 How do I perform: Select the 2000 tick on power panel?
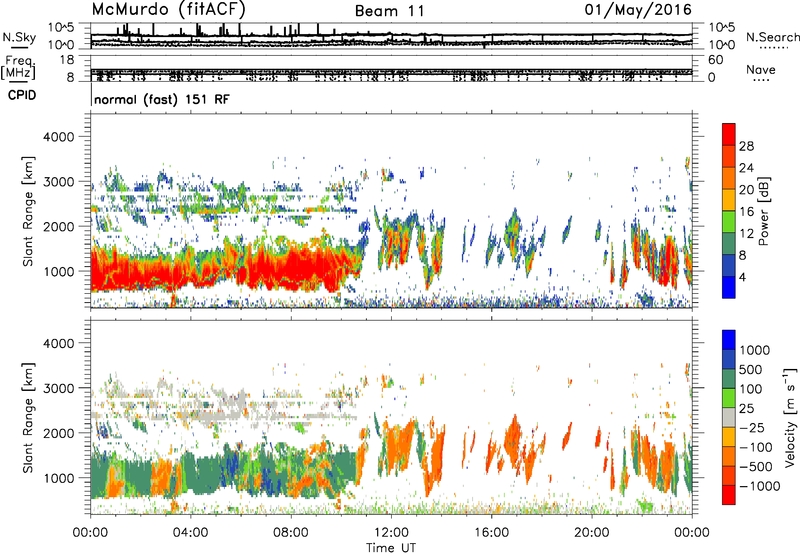coord(58,226)
